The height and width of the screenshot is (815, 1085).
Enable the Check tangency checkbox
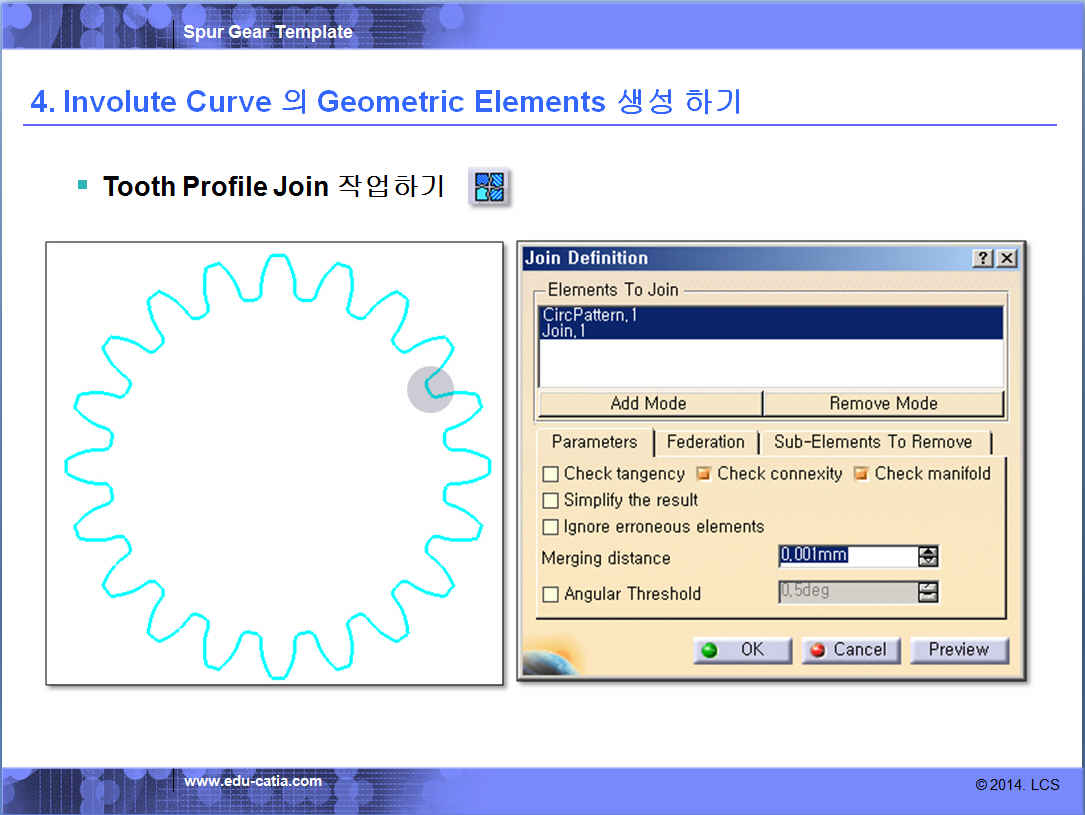coord(551,474)
